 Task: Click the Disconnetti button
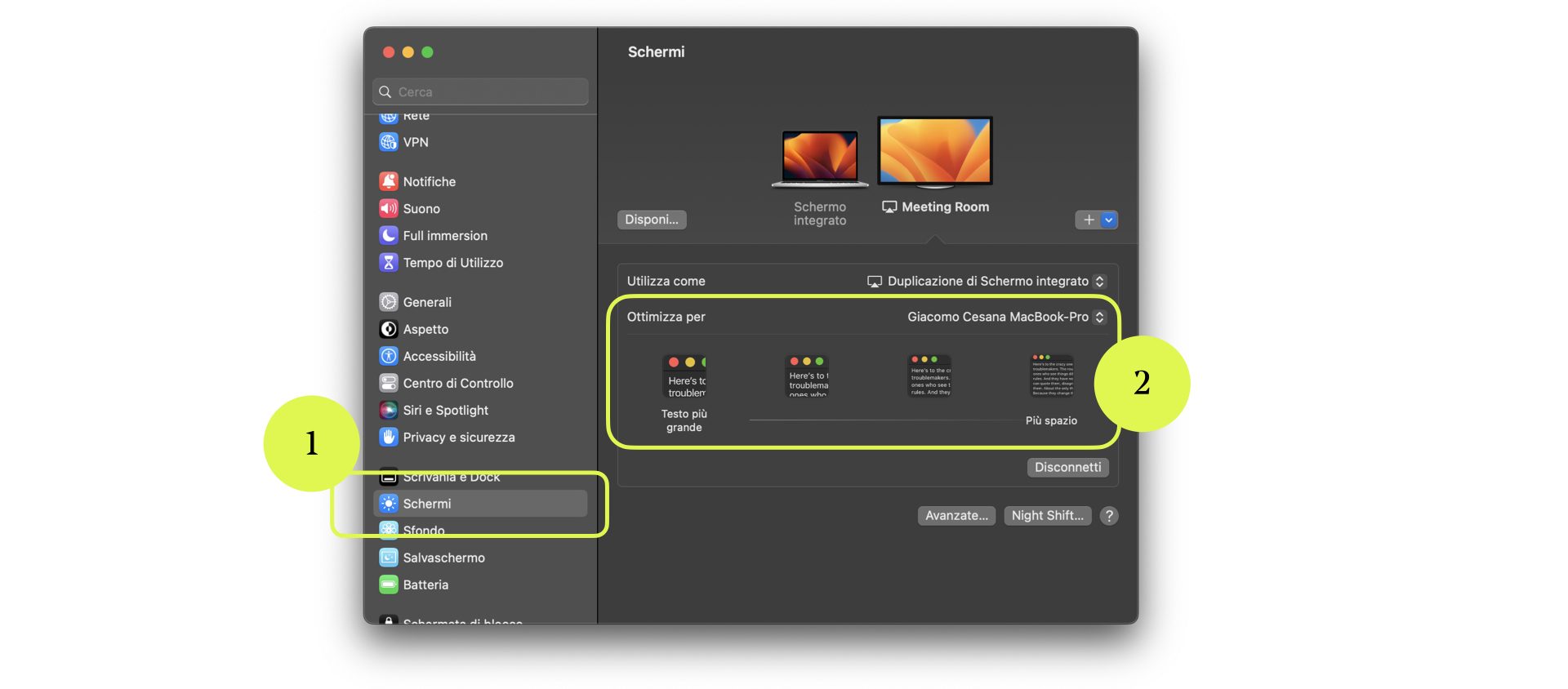coord(1067,467)
